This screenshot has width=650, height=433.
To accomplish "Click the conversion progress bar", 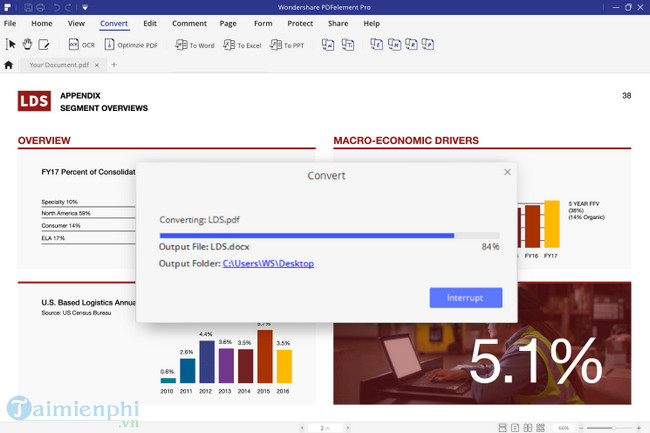I will tap(330, 235).
